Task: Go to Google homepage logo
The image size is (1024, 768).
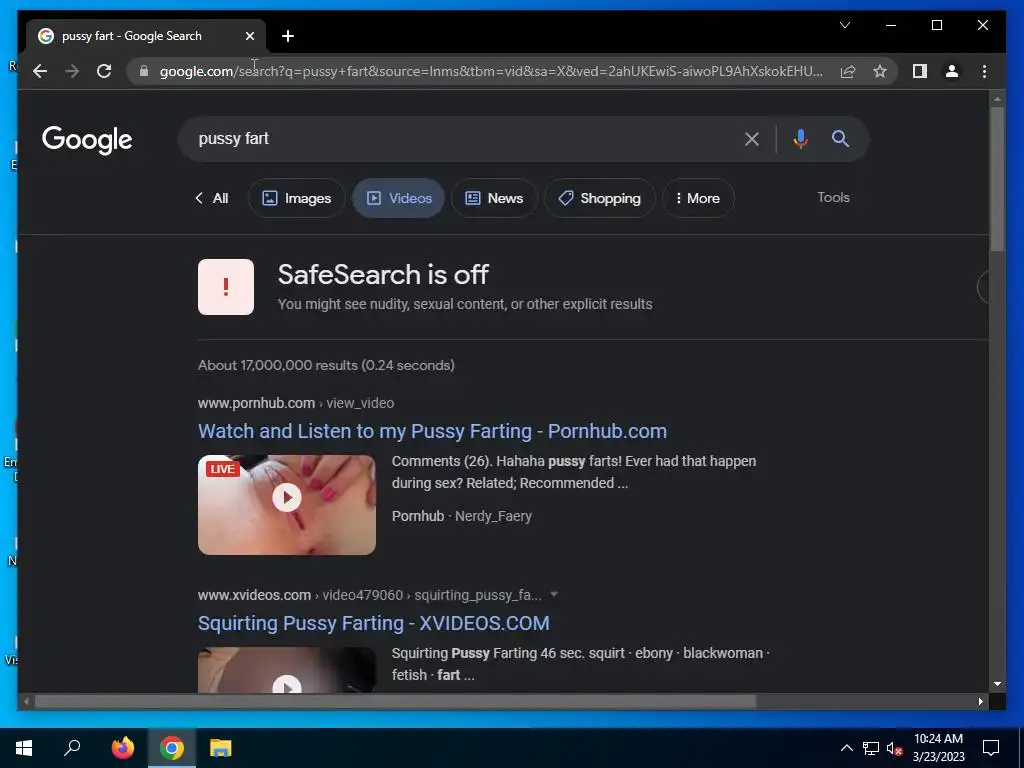Action: (87, 140)
